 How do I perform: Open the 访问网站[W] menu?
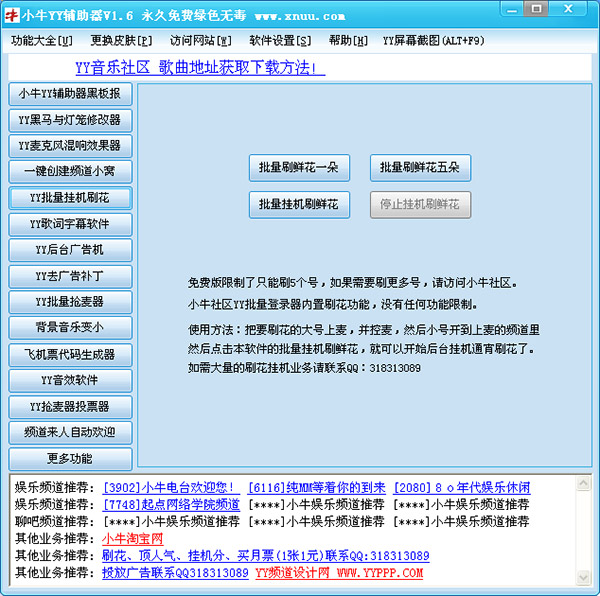pyautogui.click(x=201, y=41)
